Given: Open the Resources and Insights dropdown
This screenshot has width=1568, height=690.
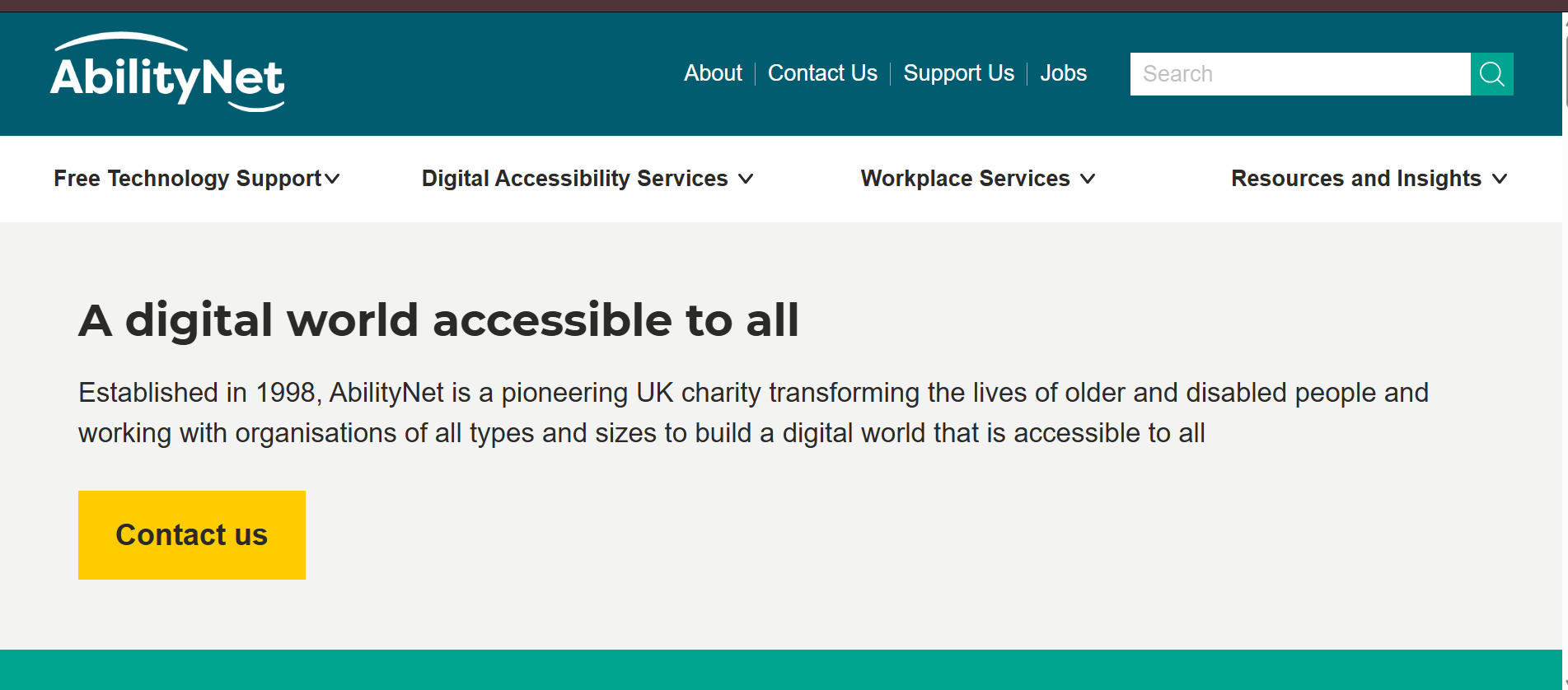Looking at the screenshot, I should [1369, 179].
